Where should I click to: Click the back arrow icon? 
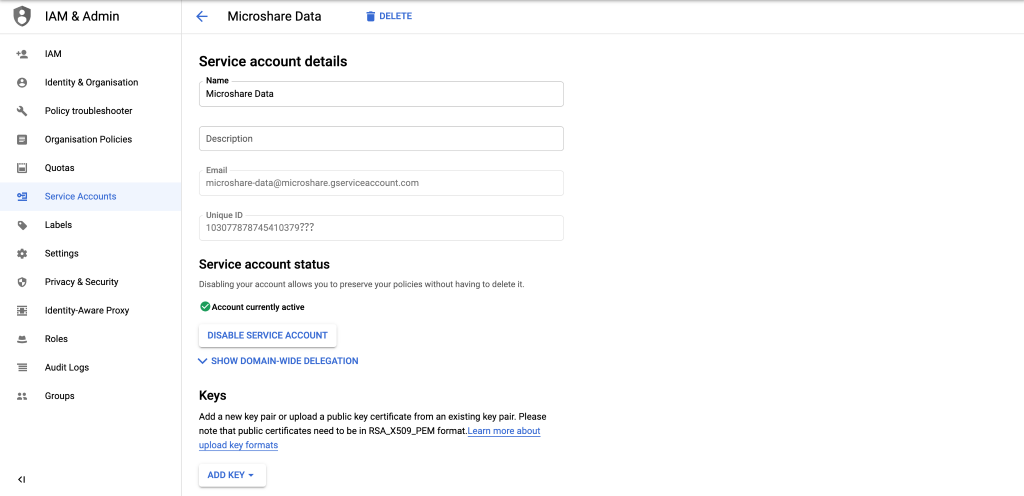(x=202, y=16)
